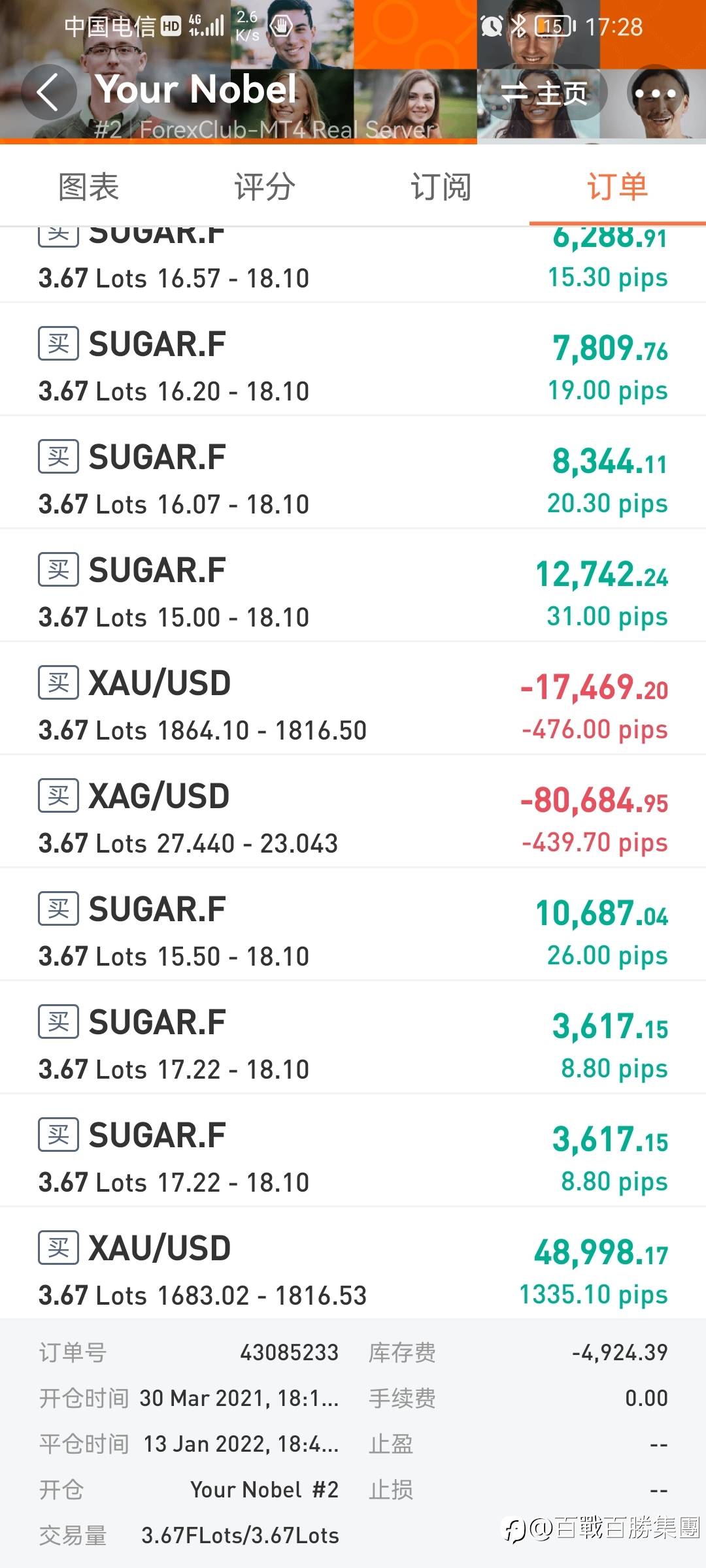Collapse the XAU/USD 1683.02 order details

[x=353, y=1270]
